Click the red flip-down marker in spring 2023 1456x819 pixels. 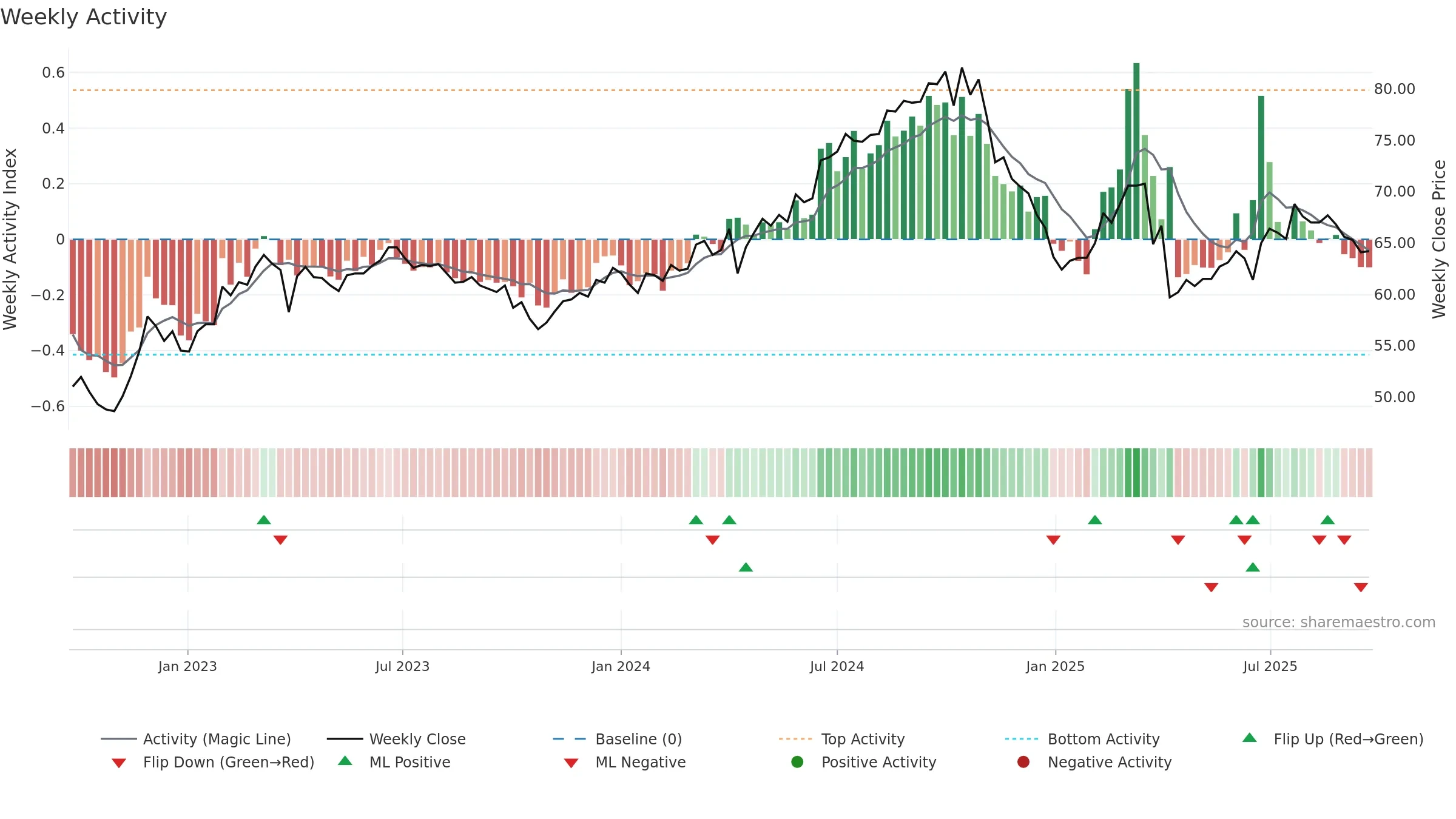click(x=280, y=540)
